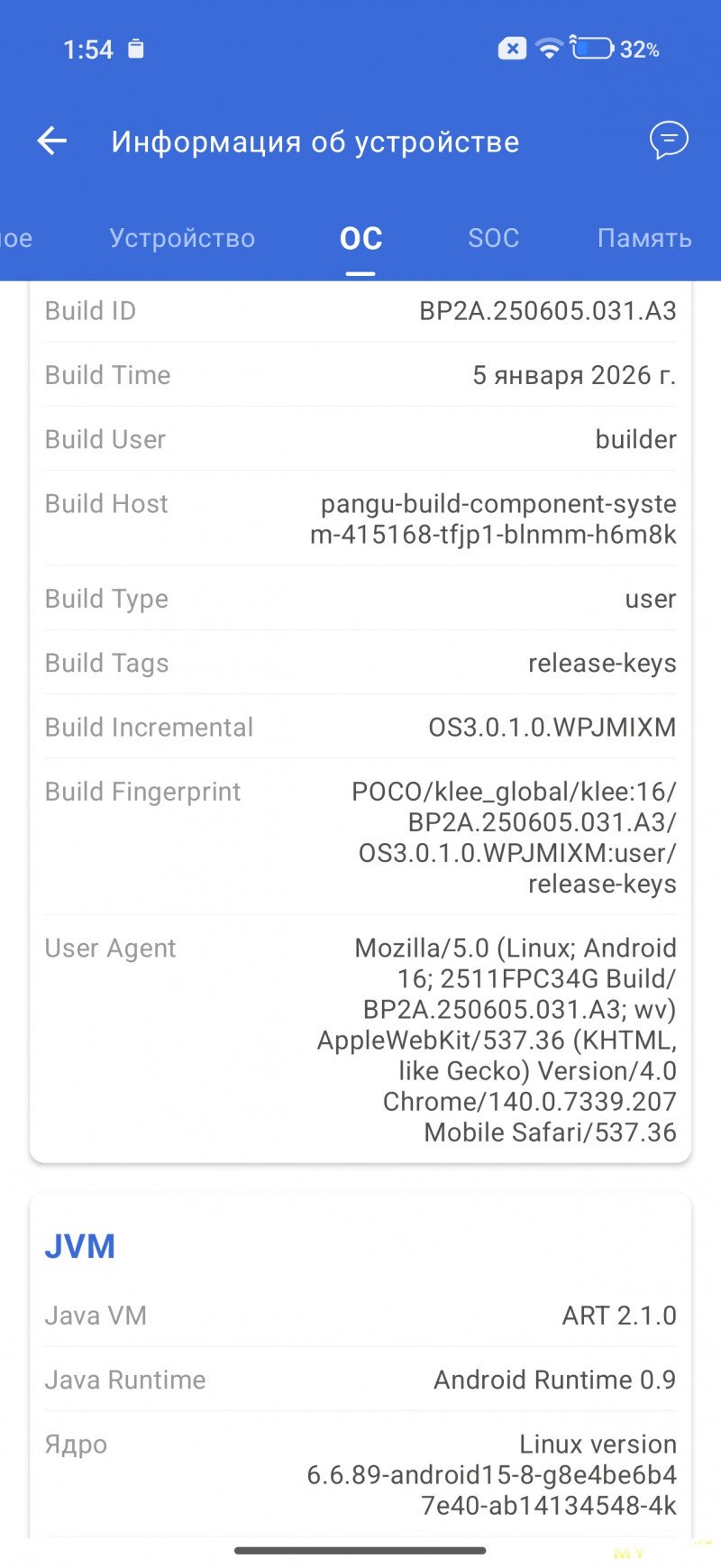Go to the Память tab

click(x=643, y=238)
